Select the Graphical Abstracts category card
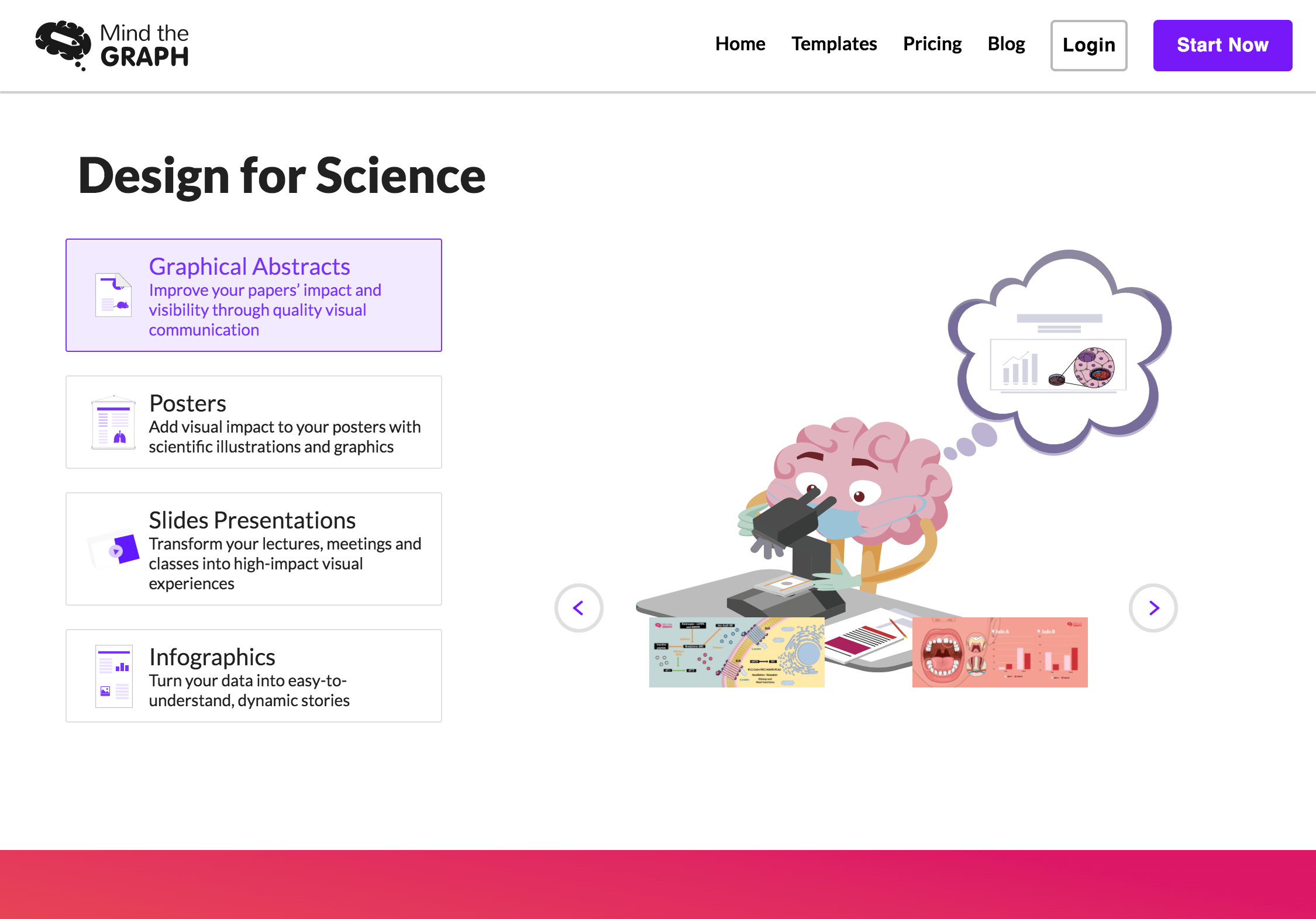 pyautogui.click(x=253, y=295)
